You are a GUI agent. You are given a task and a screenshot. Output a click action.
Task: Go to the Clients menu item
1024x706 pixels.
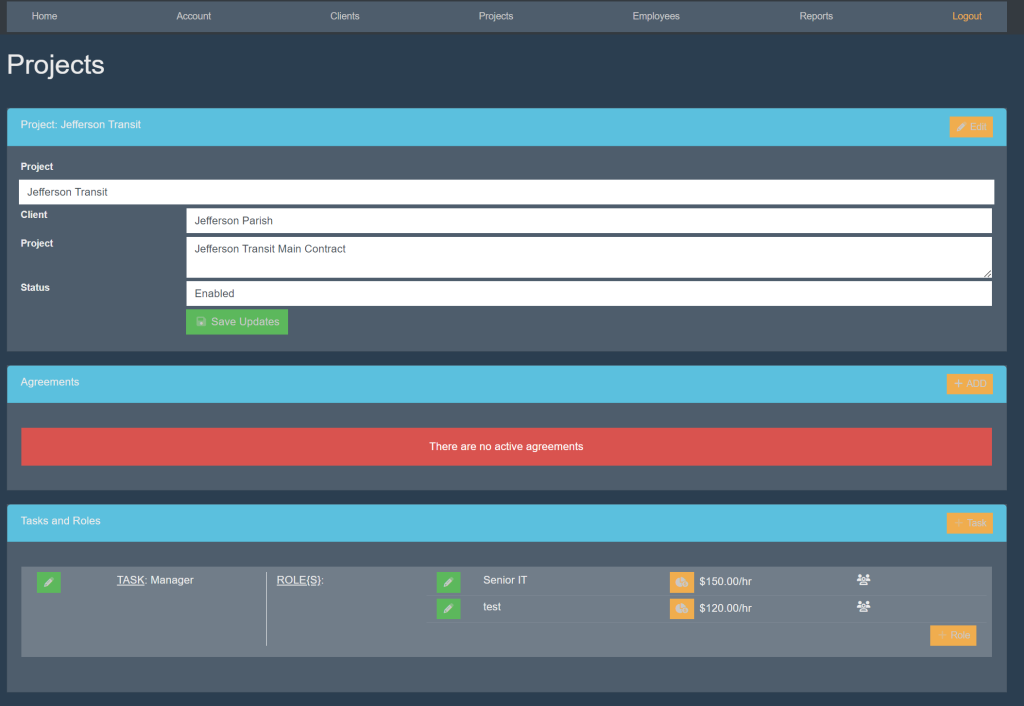click(x=345, y=16)
